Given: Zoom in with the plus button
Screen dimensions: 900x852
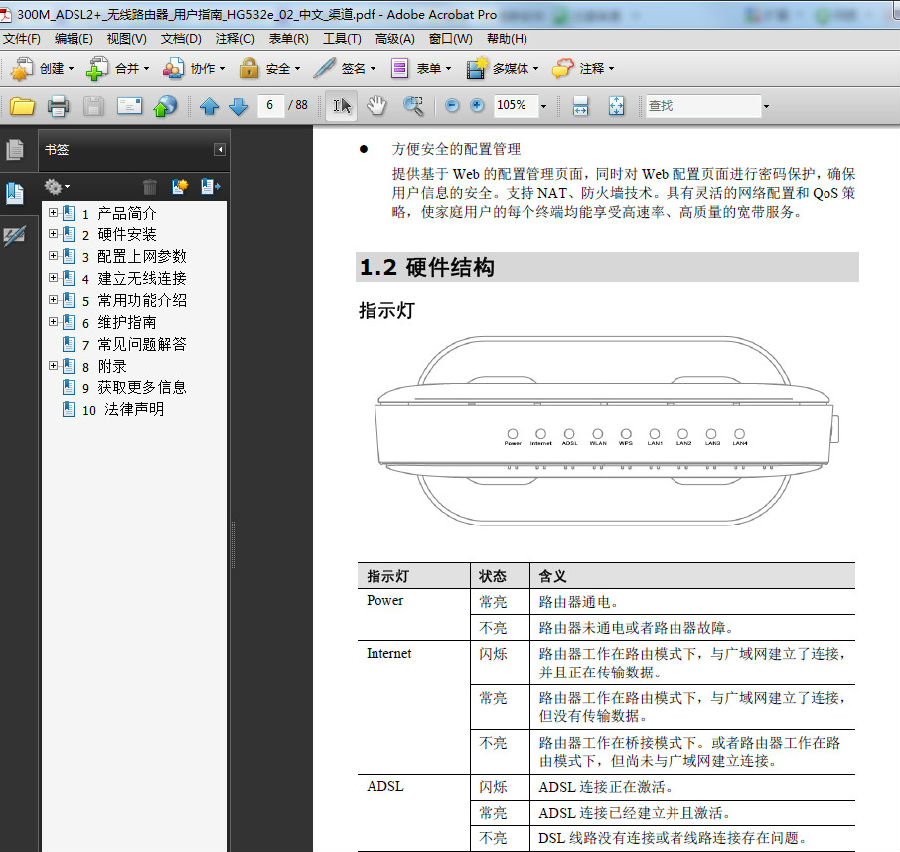Looking at the screenshot, I should coord(477,105).
